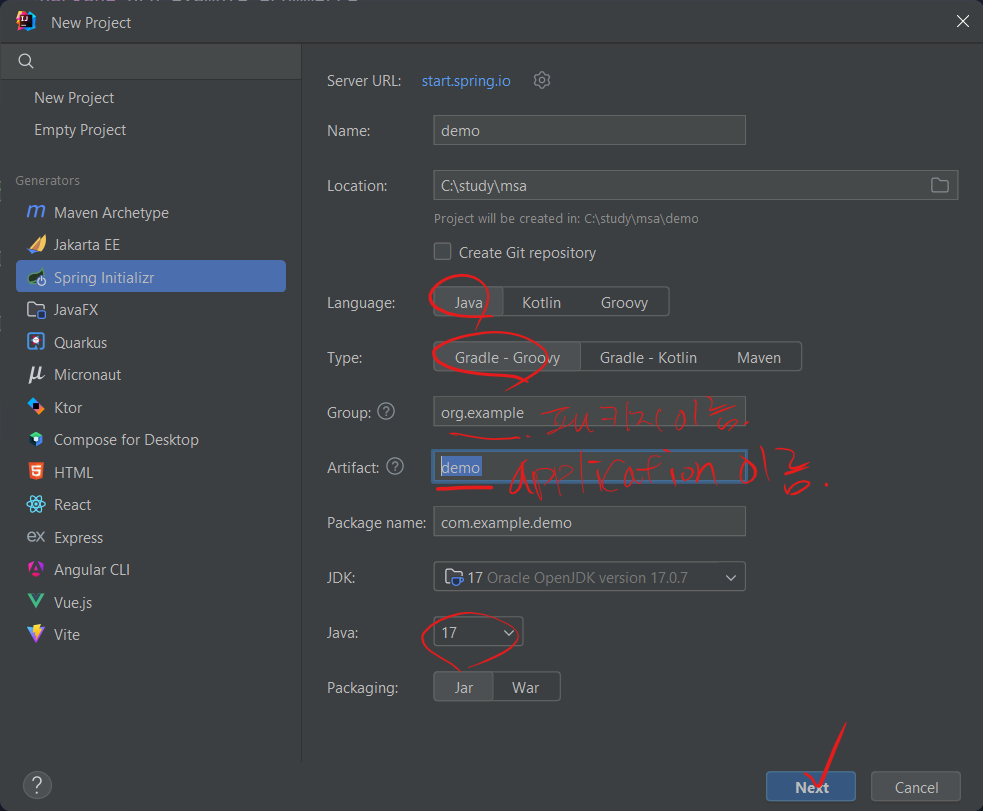This screenshot has height=811, width=983.
Task: Select Jar packaging
Action: coord(463,688)
